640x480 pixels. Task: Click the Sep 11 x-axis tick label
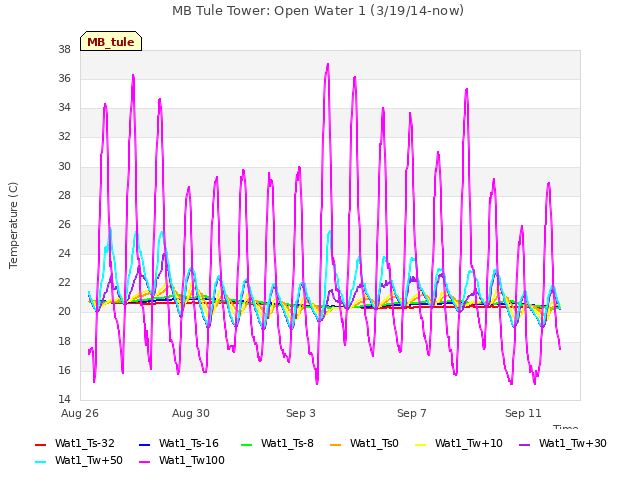click(523, 413)
